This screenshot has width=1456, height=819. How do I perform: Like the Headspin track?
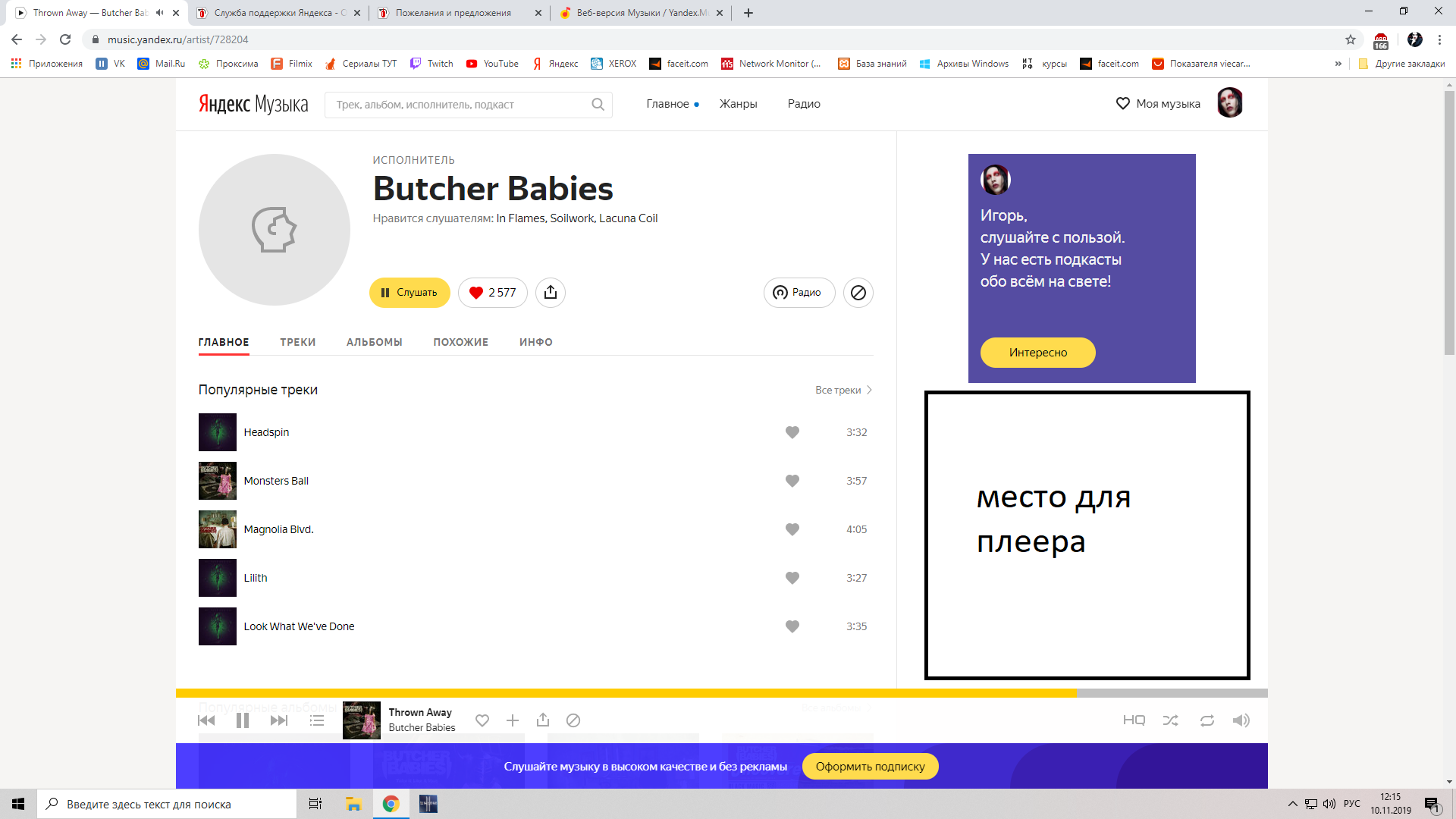point(792,432)
